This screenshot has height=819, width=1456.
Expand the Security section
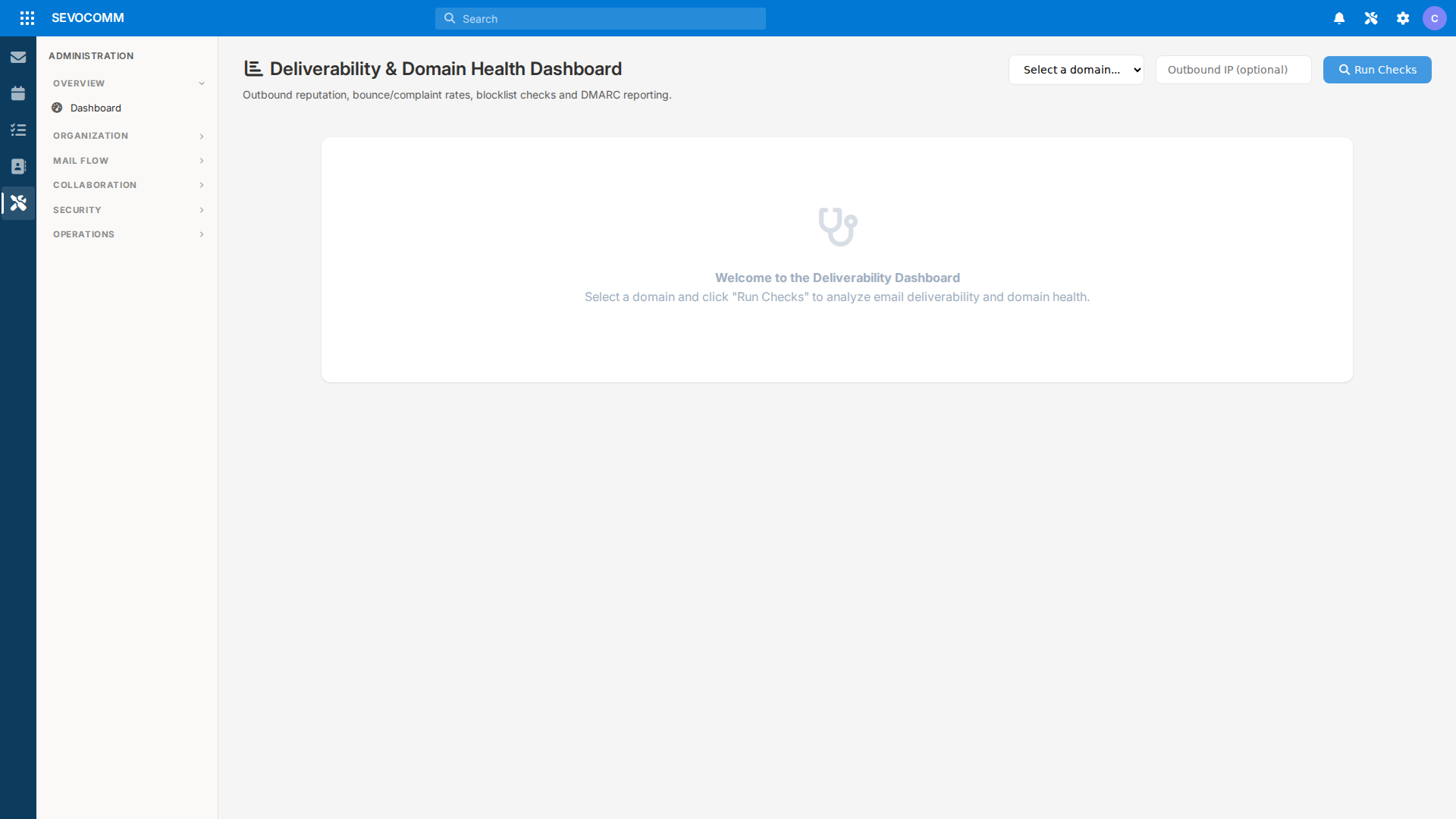click(127, 209)
